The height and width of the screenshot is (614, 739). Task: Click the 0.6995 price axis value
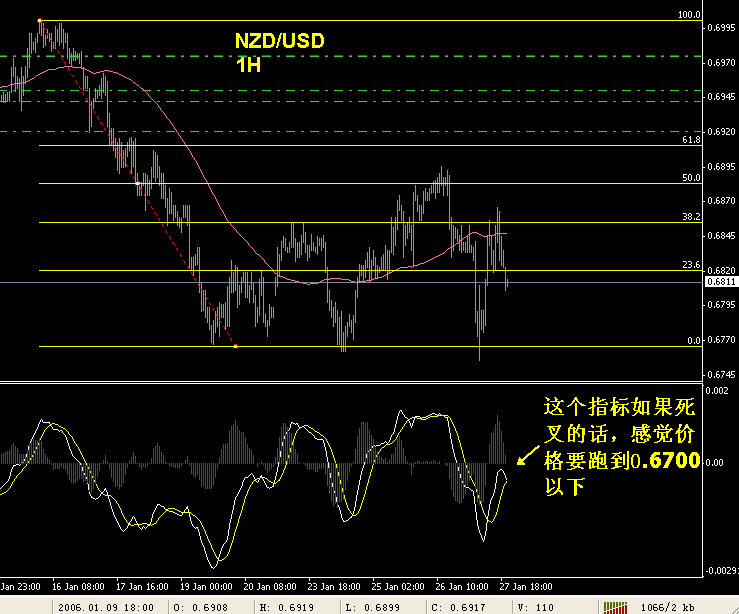721,28
